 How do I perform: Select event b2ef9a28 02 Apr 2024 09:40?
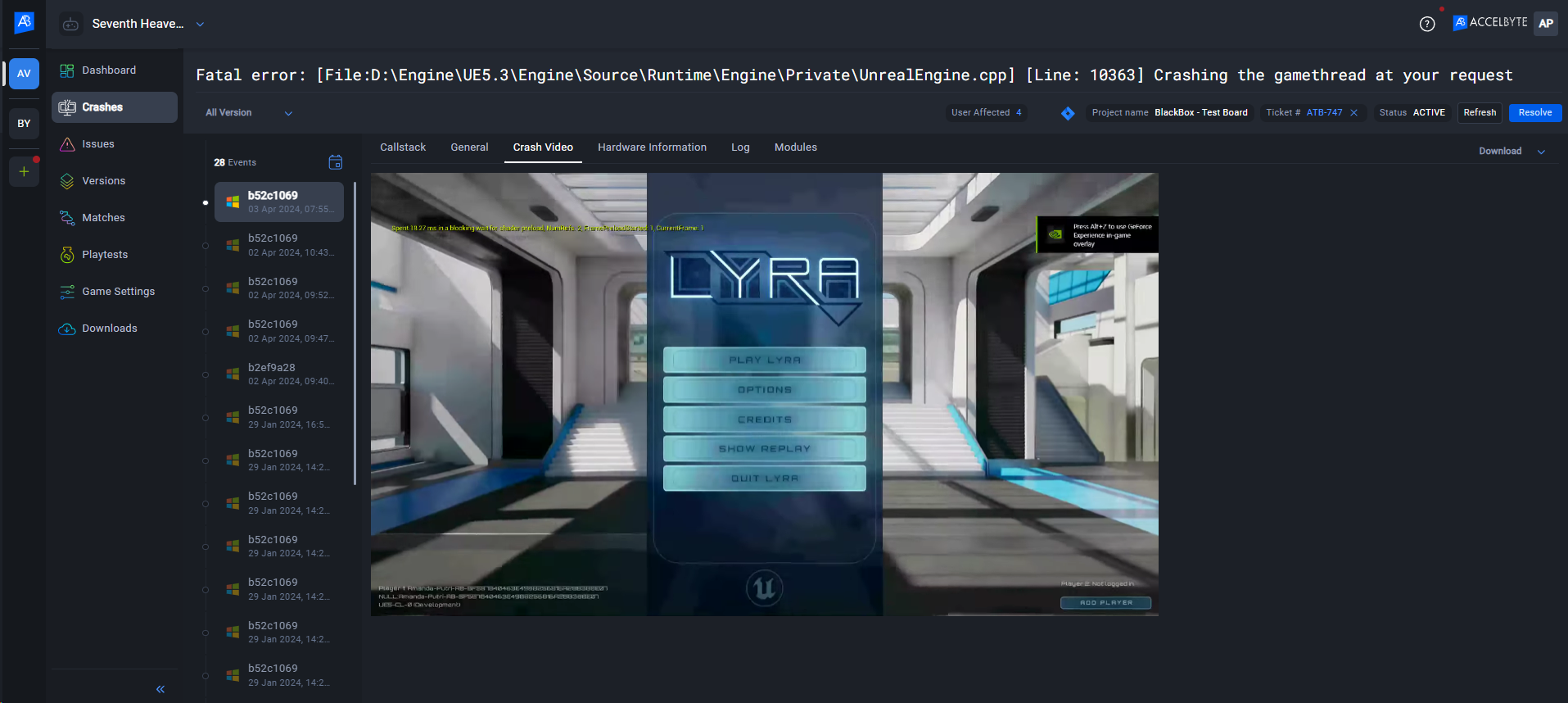point(279,374)
